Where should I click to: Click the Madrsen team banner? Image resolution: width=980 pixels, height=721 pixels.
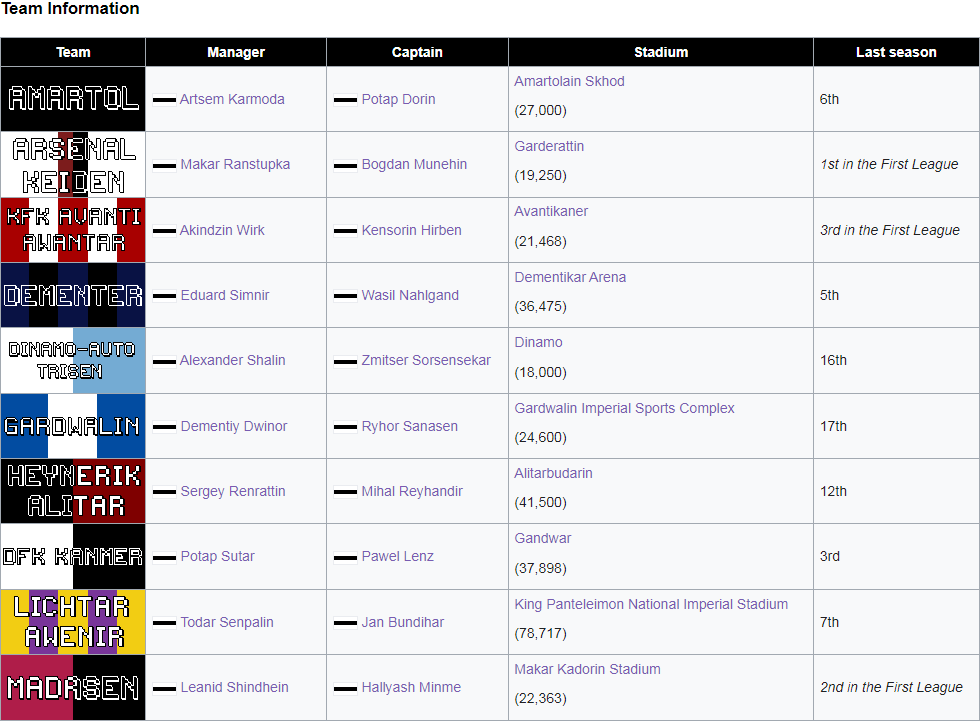tap(73, 687)
